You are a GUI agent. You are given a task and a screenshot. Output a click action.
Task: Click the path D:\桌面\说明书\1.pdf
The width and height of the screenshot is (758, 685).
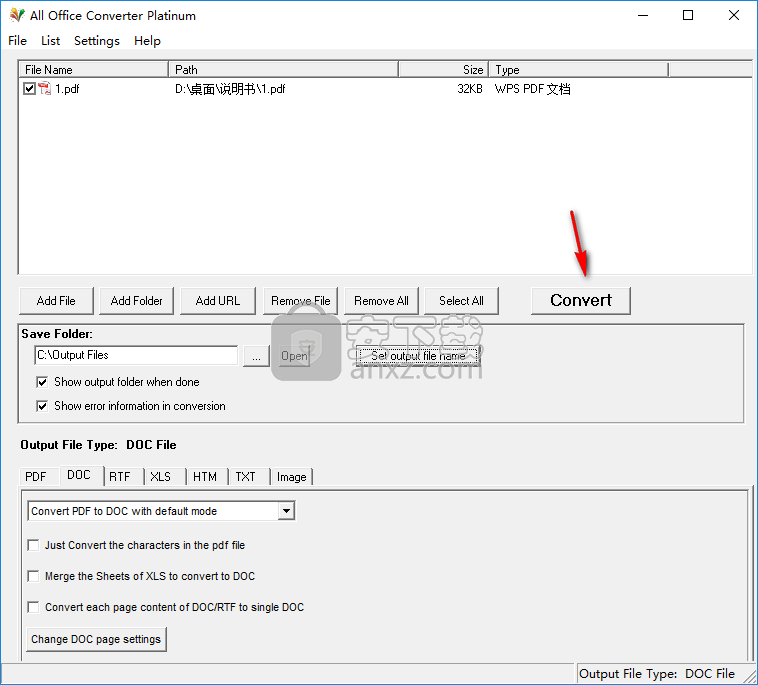click(230, 89)
